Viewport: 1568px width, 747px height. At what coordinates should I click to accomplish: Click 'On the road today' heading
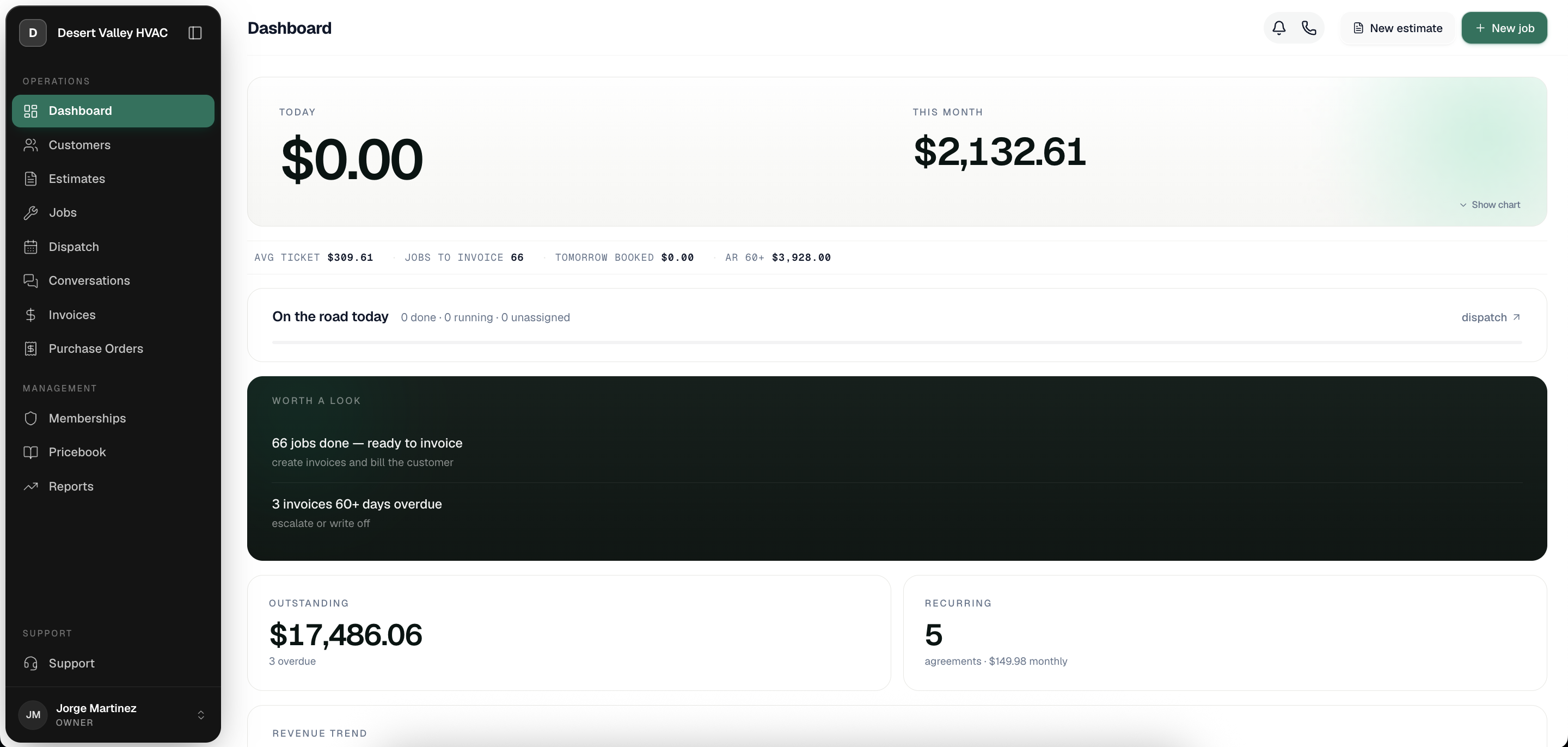[330, 316]
